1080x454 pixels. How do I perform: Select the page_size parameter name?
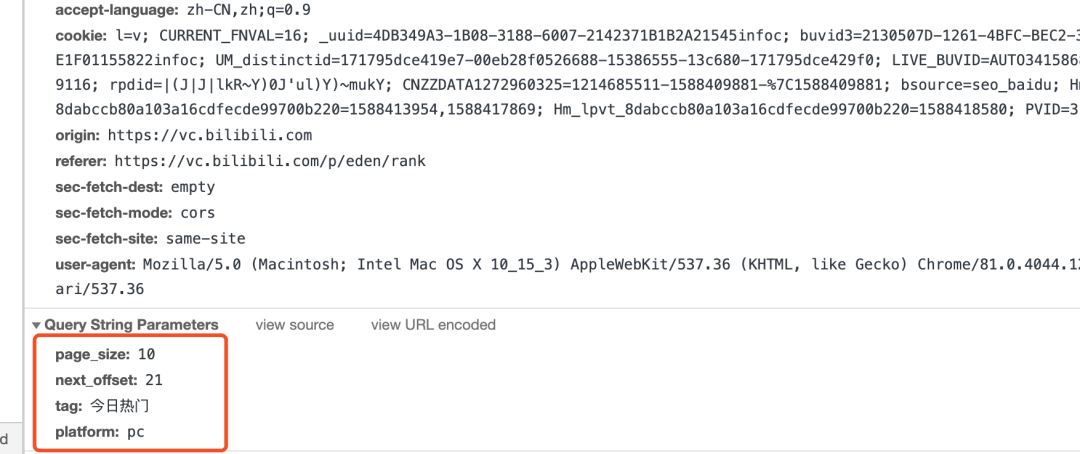tap(92, 354)
